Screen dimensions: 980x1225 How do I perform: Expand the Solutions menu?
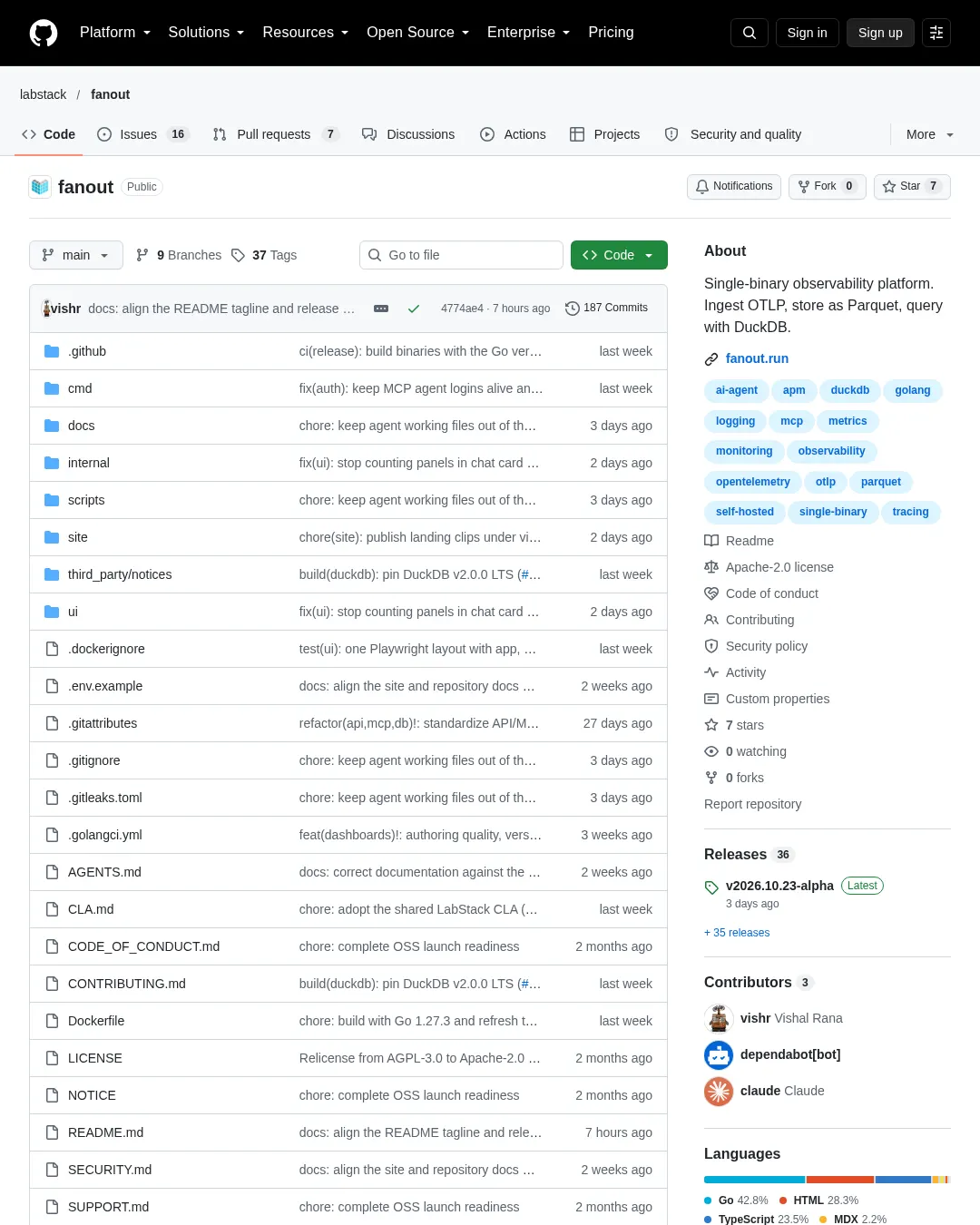206,33
